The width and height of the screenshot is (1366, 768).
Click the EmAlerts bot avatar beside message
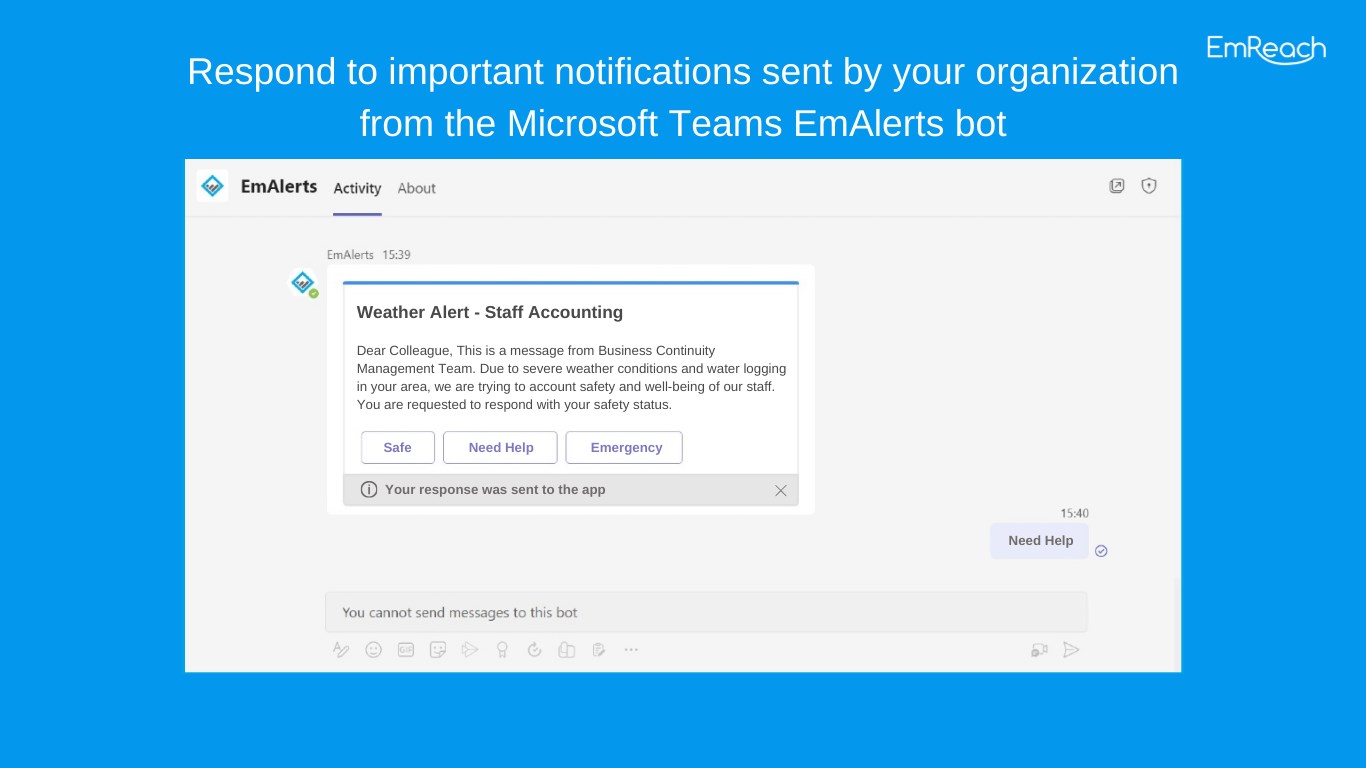click(x=303, y=284)
